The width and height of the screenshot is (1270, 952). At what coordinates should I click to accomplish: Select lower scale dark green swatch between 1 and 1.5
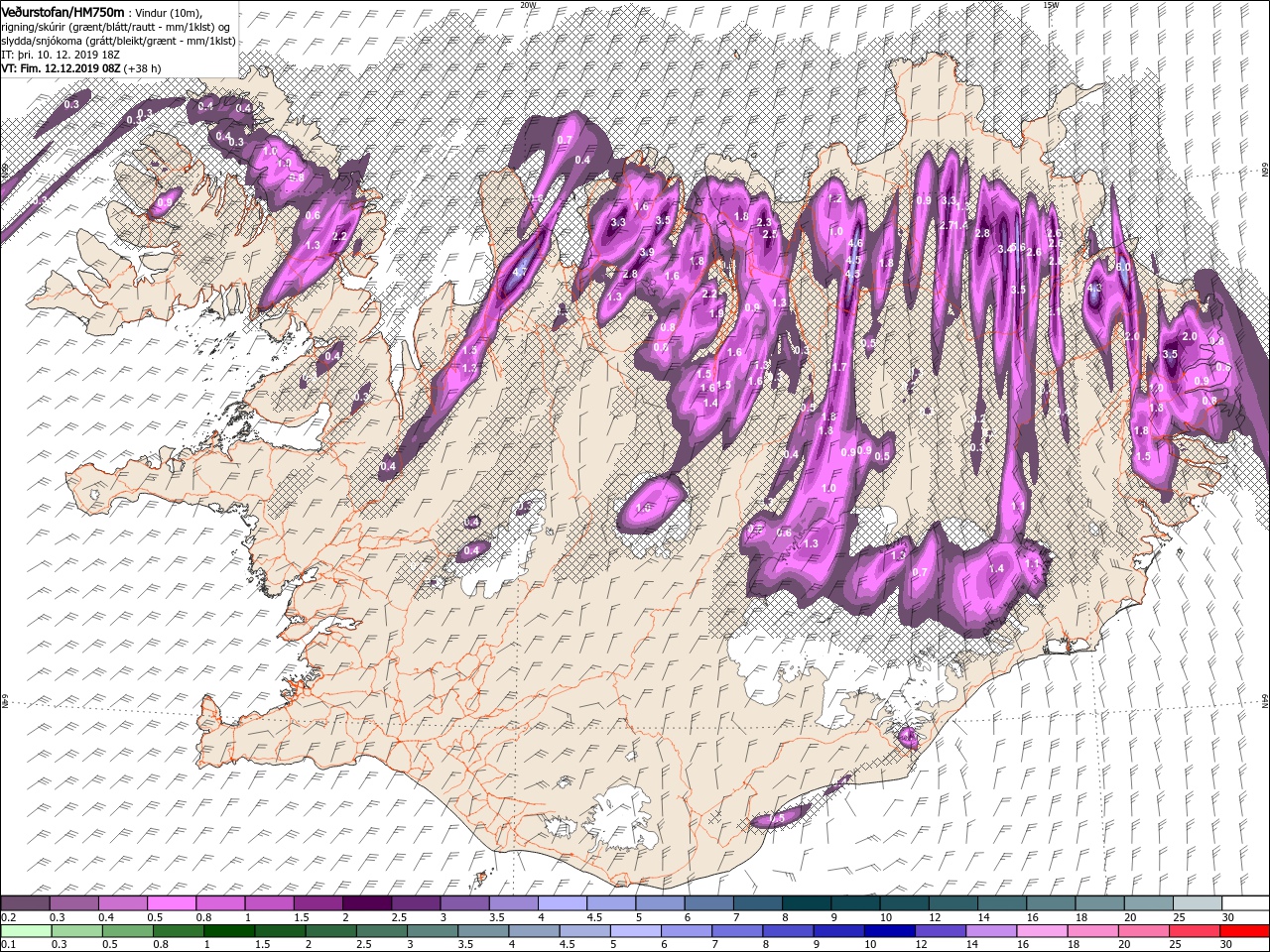coord(229,931)
